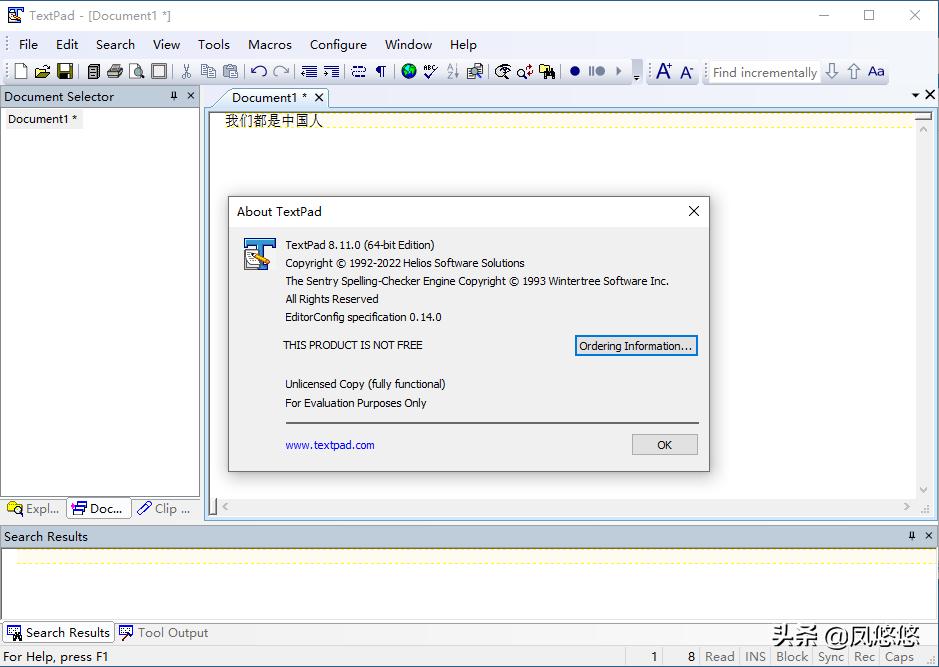Viewport: 939px width, 667px height.
Task: Pin the Search Results panel
Action: (x=911, y=536)
